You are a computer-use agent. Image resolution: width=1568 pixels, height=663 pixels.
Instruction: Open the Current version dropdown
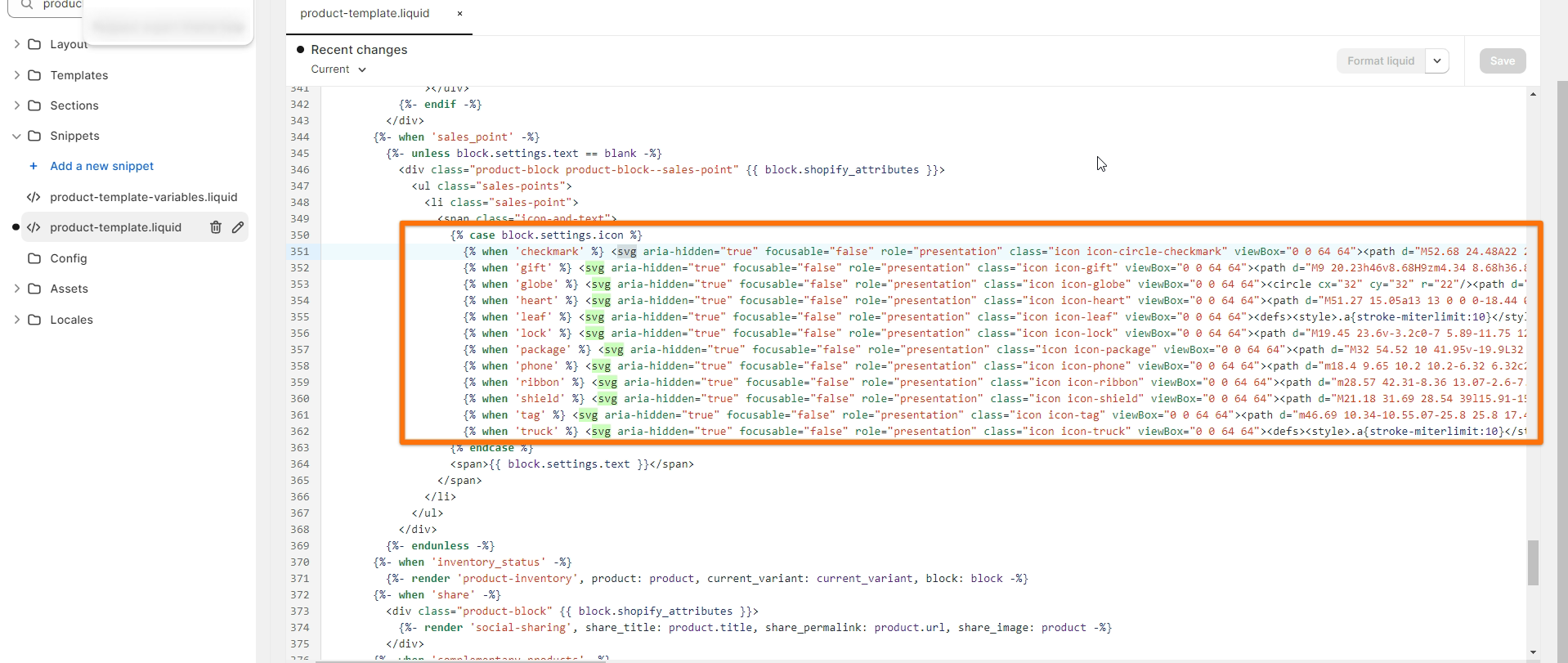point(338,69)
